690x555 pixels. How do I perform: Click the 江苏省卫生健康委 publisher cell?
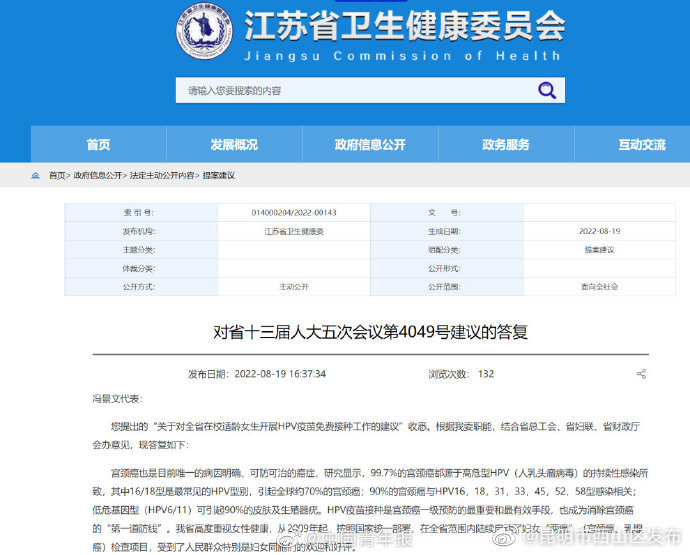pyautogui.click(x=294, y=232)
